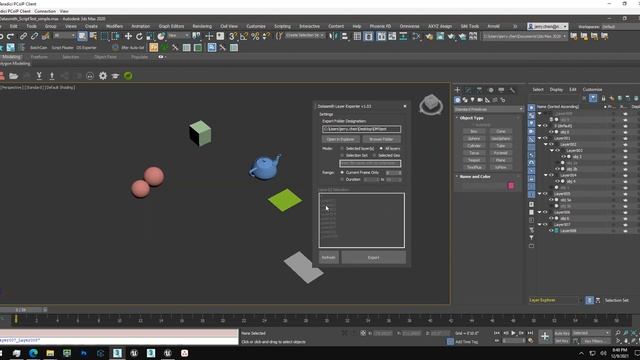
Task: Collapse the Layer007 tree node
Action: click(x=540, y=224)
